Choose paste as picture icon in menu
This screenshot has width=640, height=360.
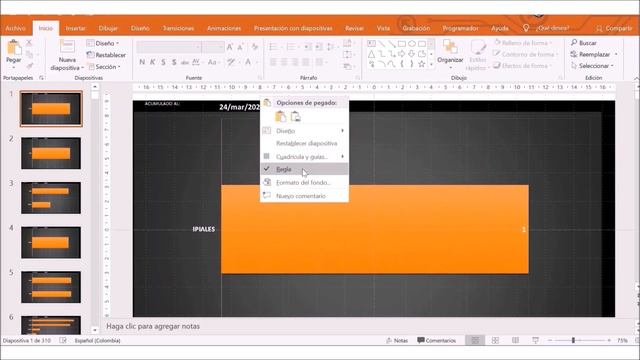click(x=296, y=117)
